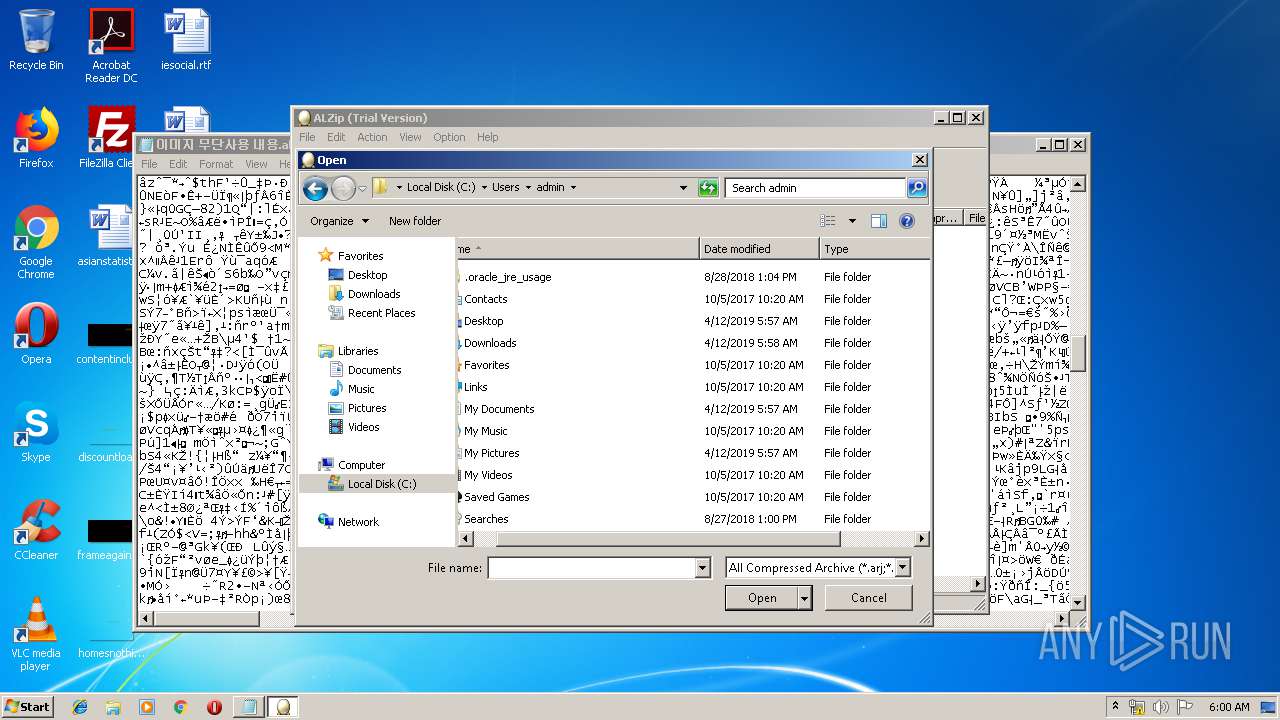Select the .oracle_jre_usage folder

[x=507, y=277]
